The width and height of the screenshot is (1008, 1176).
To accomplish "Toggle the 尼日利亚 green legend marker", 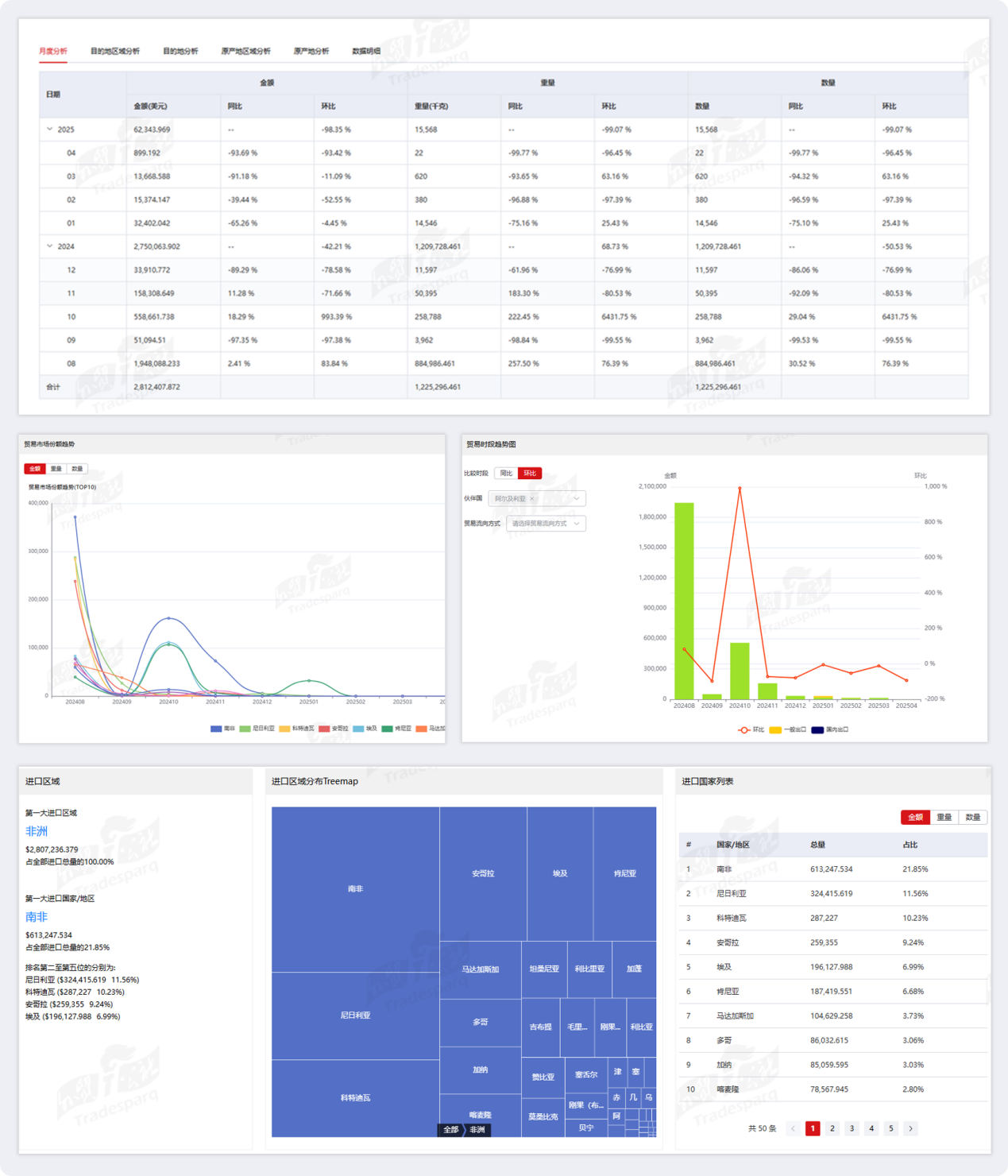I will 245,729.
